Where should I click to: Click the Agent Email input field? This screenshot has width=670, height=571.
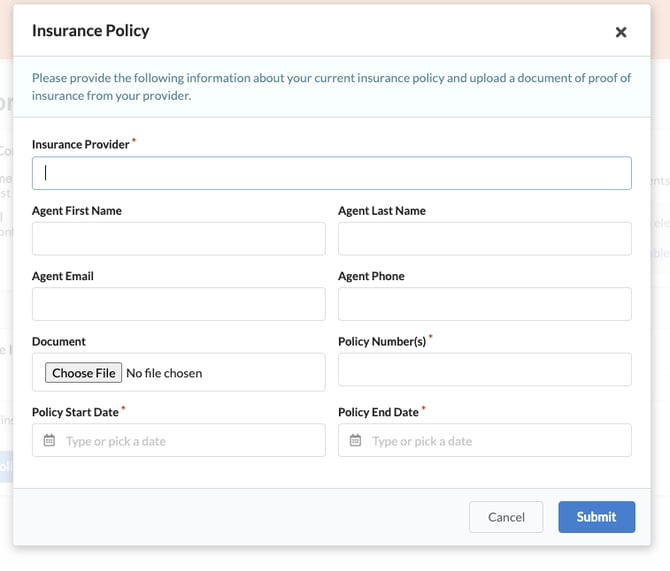[x=178, y=304]
